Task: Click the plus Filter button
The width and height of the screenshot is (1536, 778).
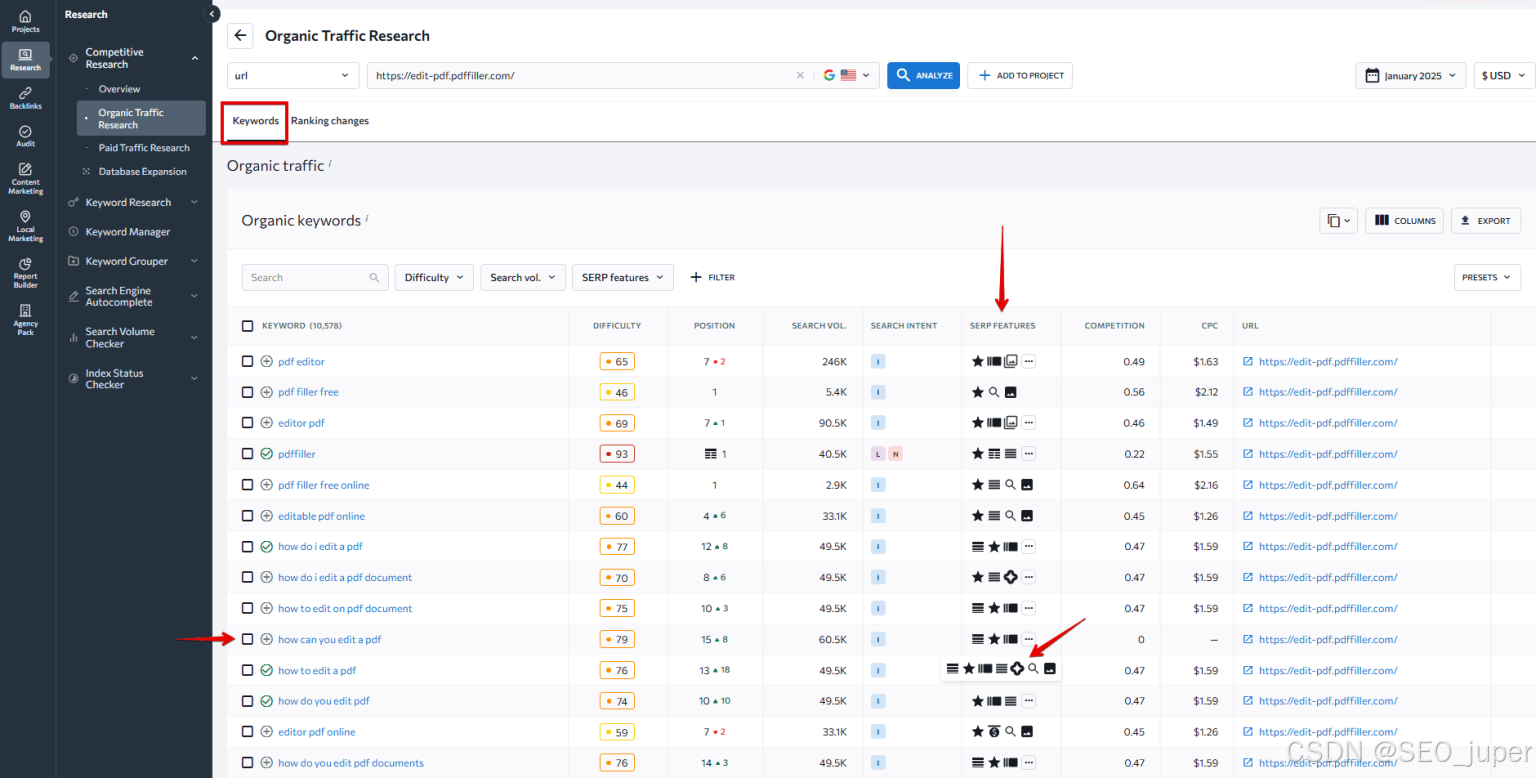Action: coord(712,277)
